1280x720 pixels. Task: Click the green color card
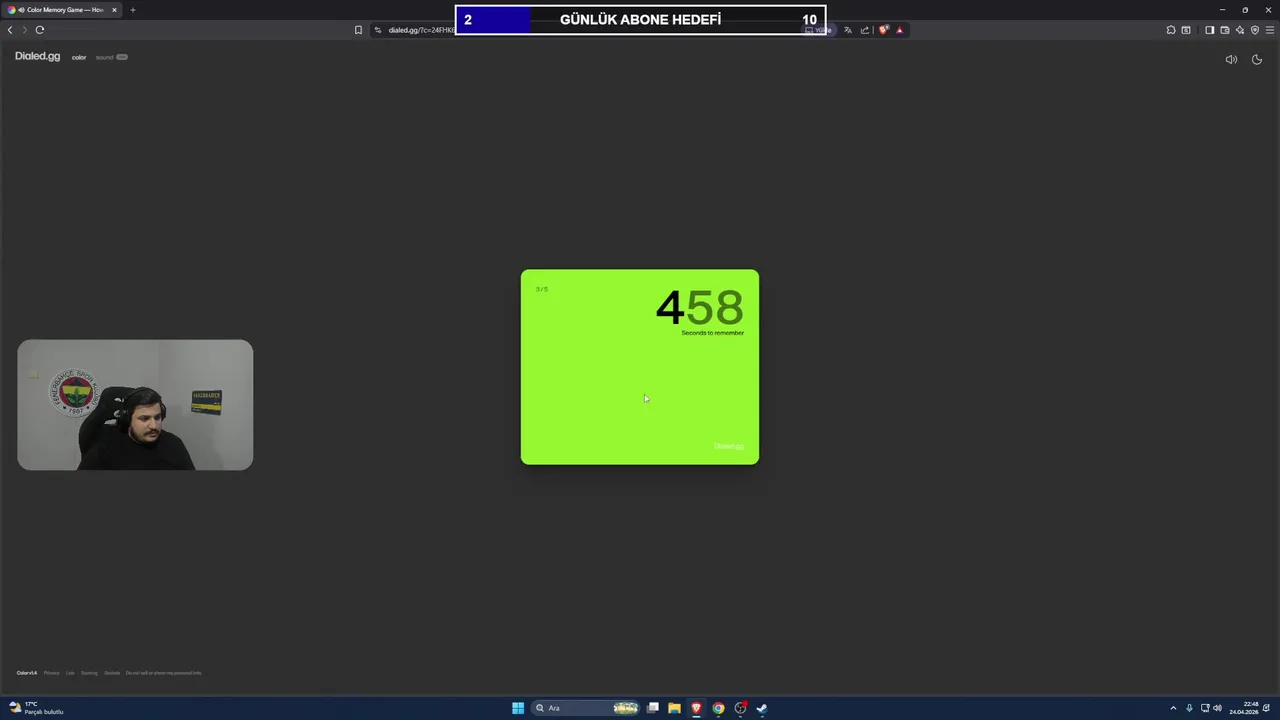click(640, 367)
